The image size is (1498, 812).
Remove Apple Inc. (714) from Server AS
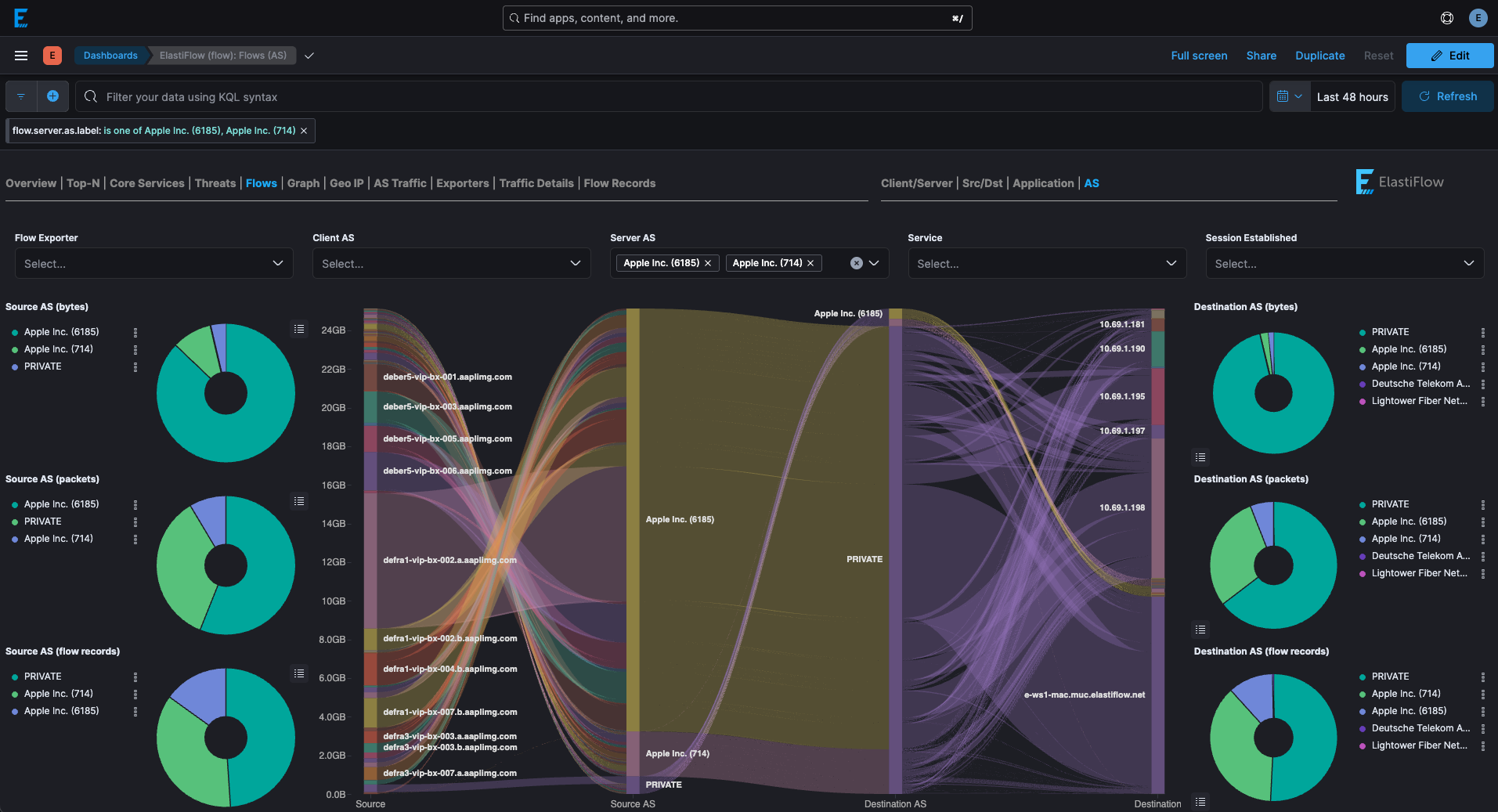(x=810, y=263)
